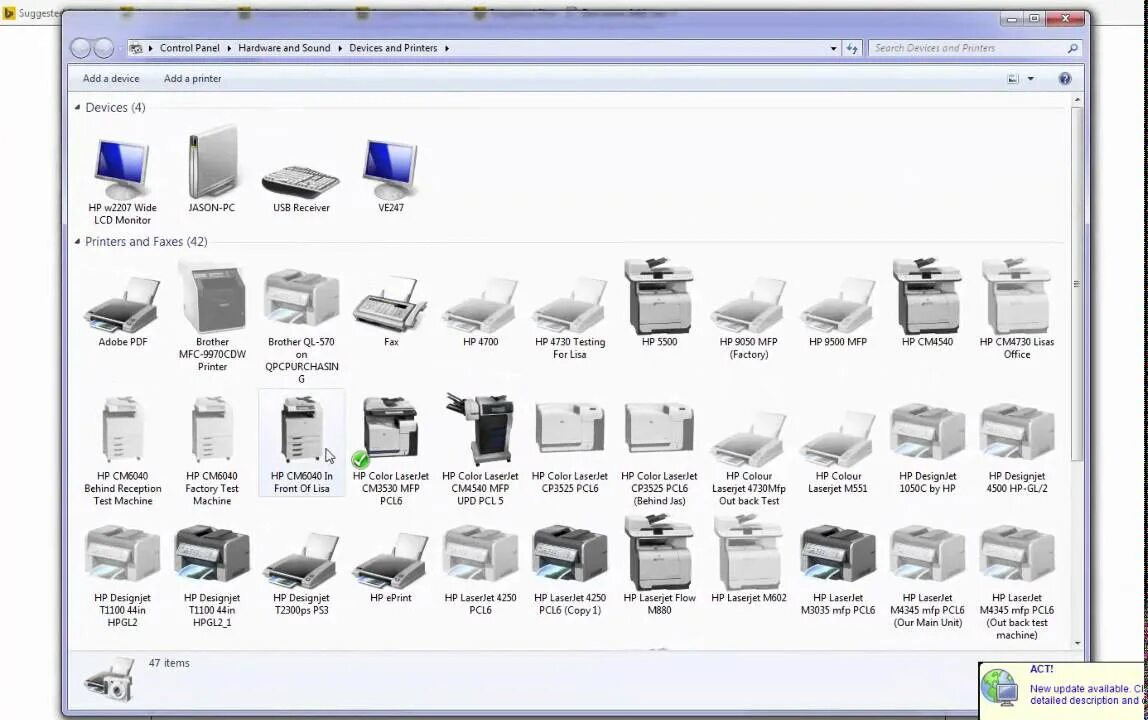Select HP LaserJet M4345 mfp PCL6 (Our Main Unit)
1148x720 pixels.
[x=927, y=576]
